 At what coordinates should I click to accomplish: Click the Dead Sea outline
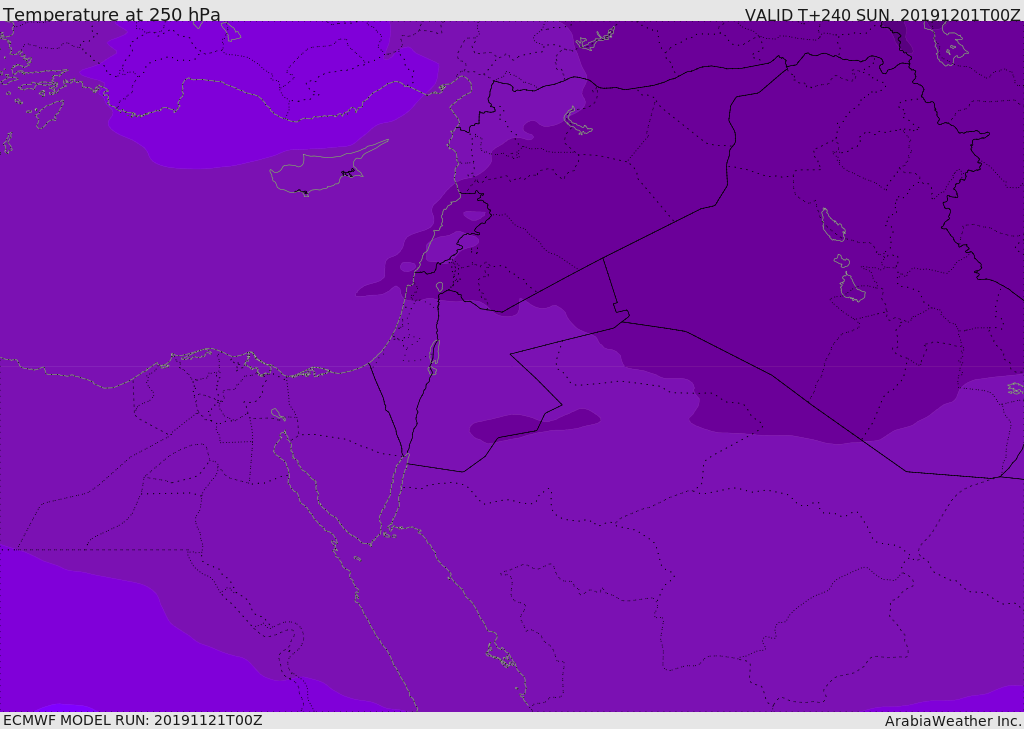434,357
